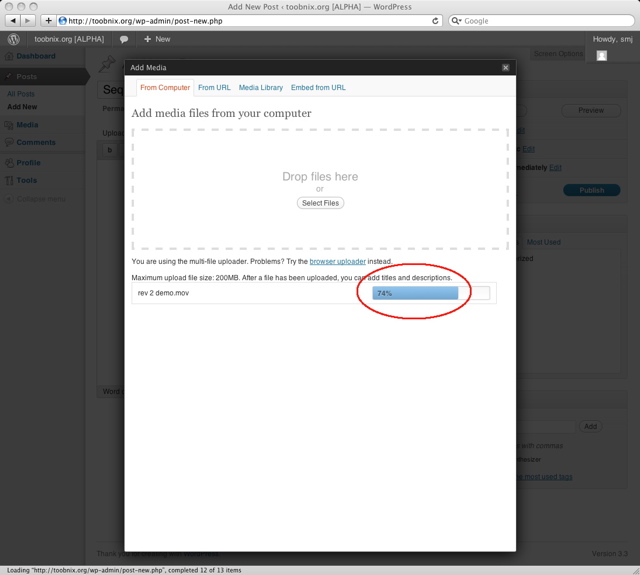Screen dimensions: 640x575
Task: Expand the Screen Options panel
Action: tap(558, 54)
